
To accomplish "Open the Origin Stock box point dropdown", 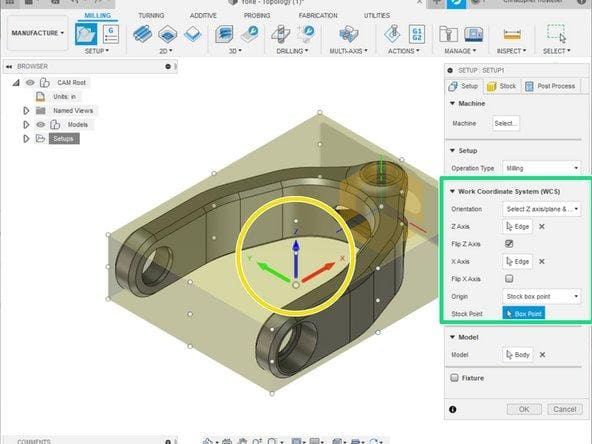I will 541,296.
